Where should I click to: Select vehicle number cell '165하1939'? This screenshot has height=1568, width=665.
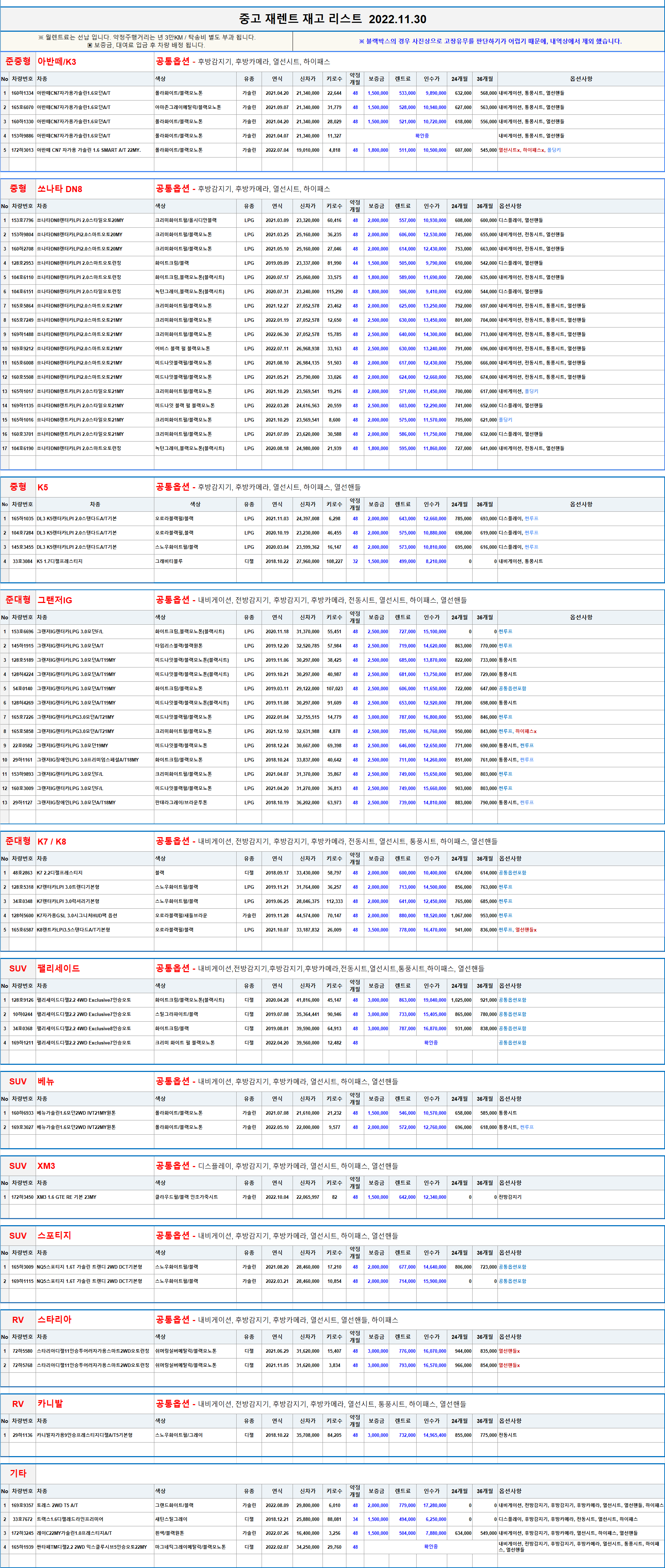click(x=22, y=1547)
